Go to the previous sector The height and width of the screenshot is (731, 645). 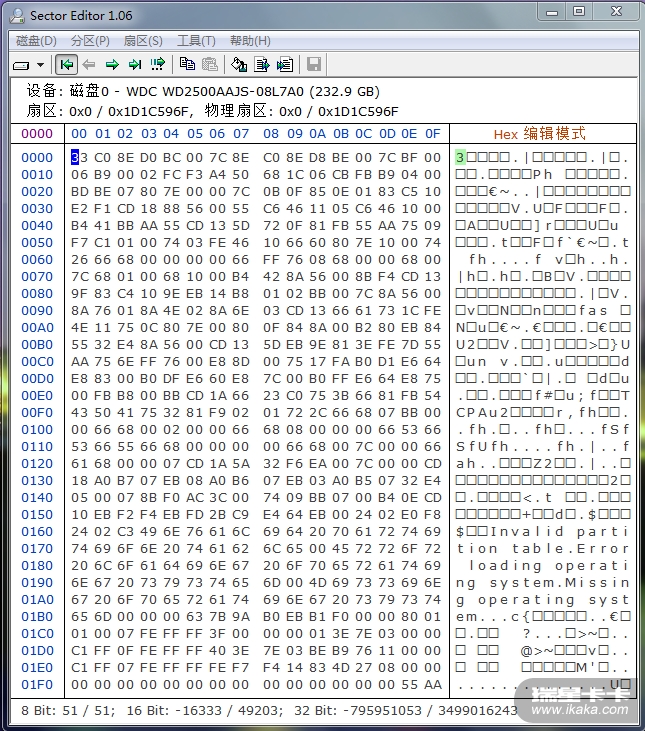pyautogui.click(x=89, y=64)
